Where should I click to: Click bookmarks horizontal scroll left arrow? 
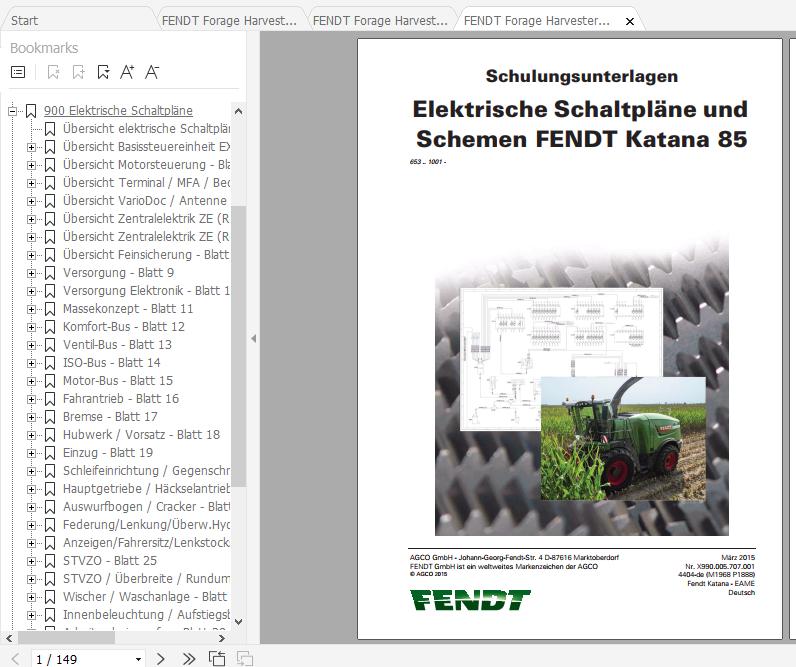[9, 638]
